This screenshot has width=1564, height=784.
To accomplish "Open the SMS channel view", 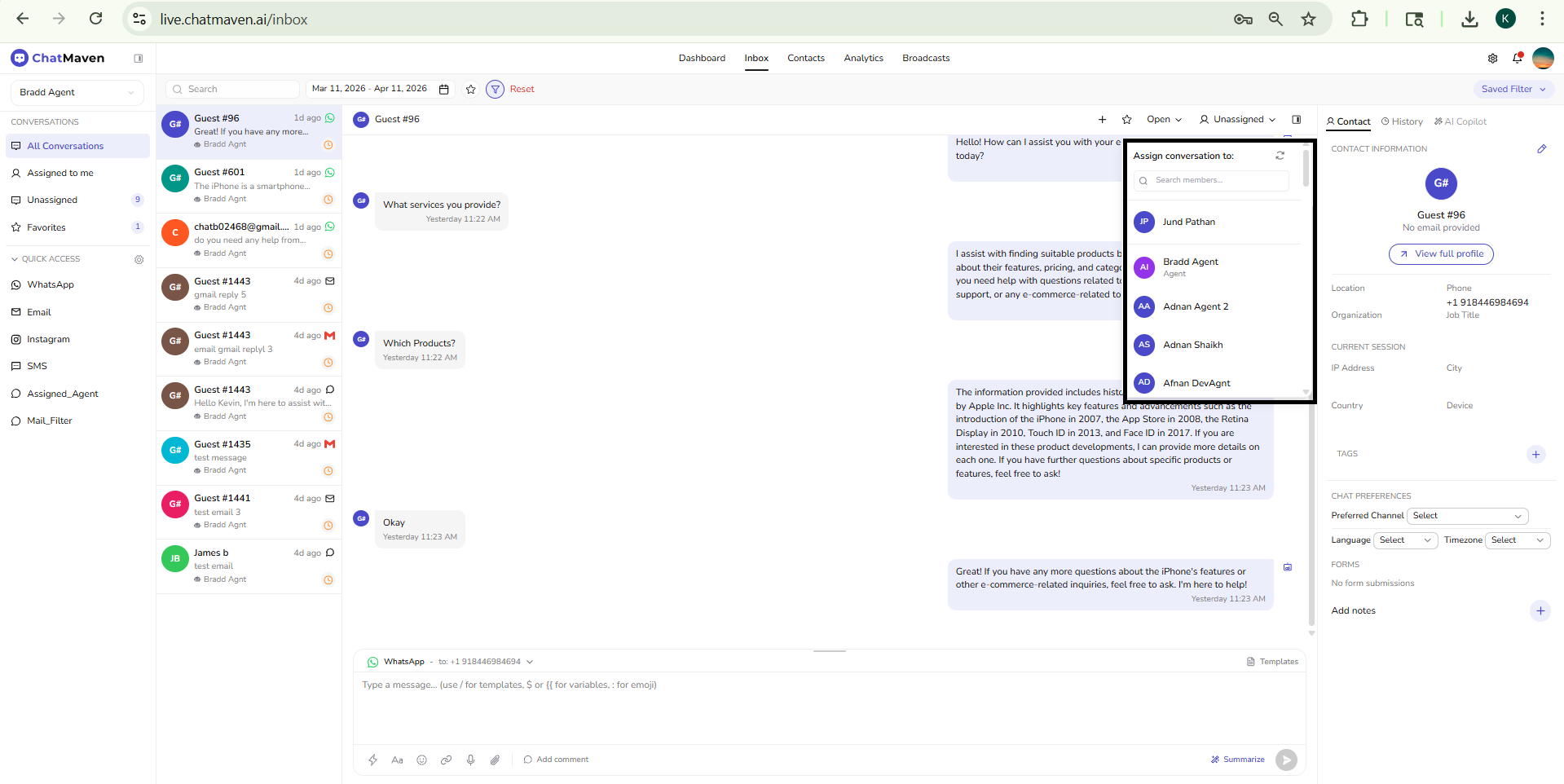I will click(x=37, y=366).
